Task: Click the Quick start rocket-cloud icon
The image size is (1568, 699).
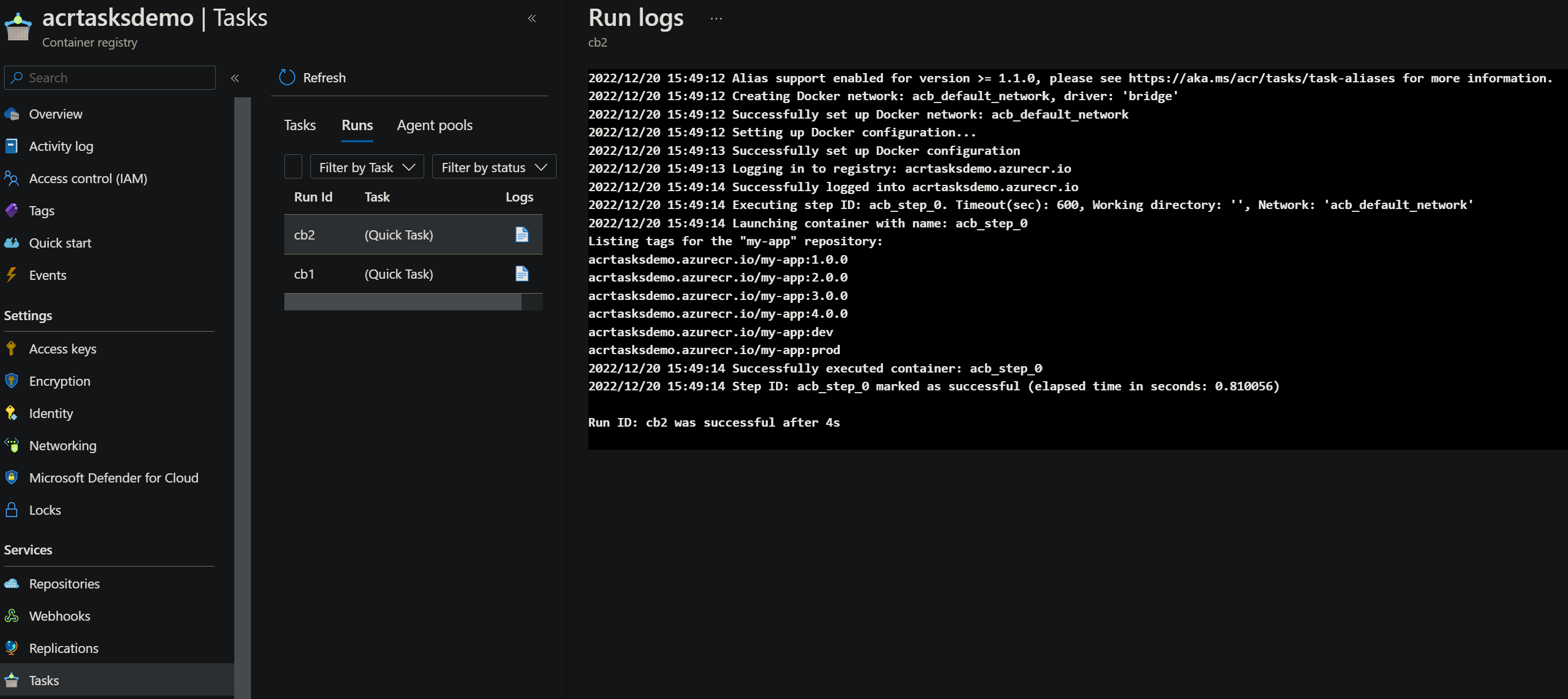Action: coord(12,243)
